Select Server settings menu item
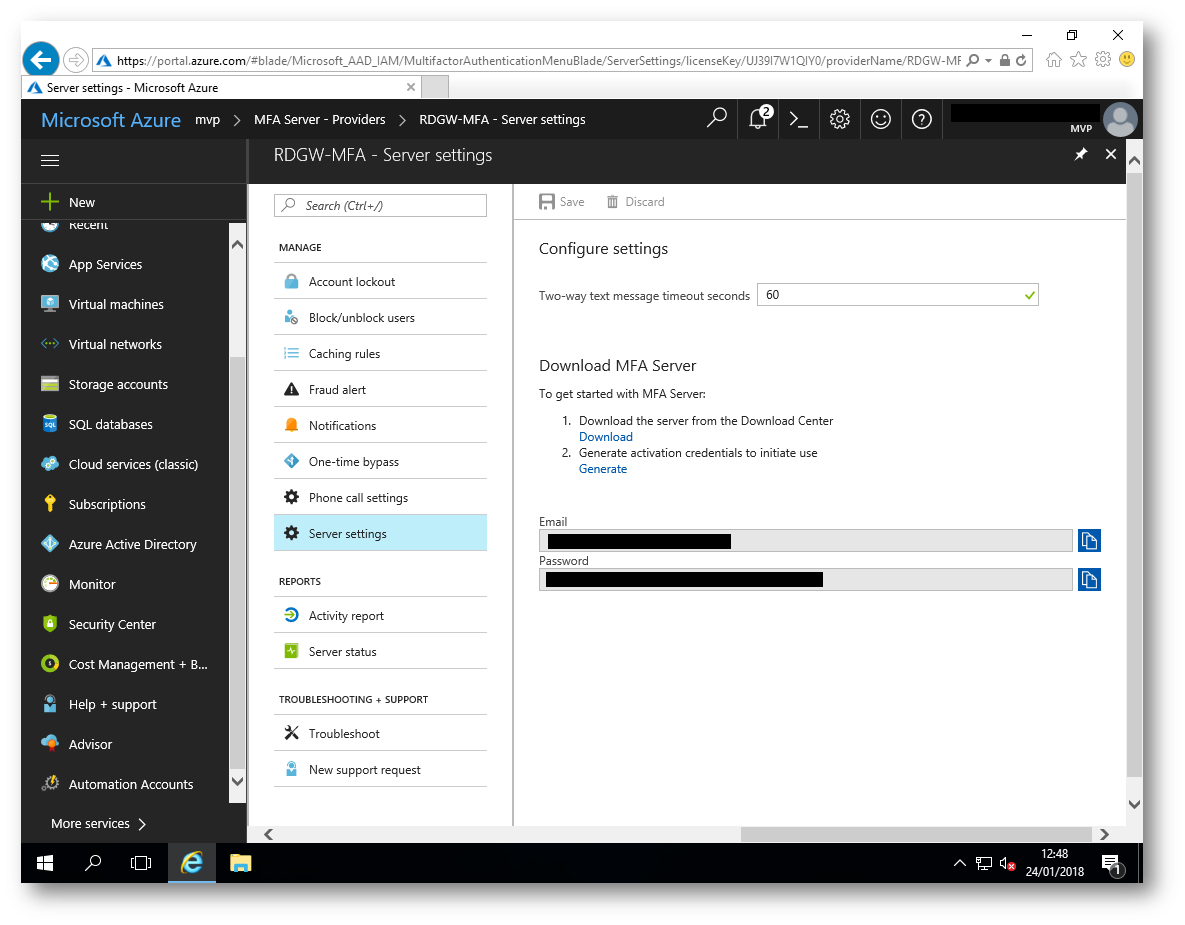Image resolution: width=1185 pixels, height=925 pixels. click(380, 534)
